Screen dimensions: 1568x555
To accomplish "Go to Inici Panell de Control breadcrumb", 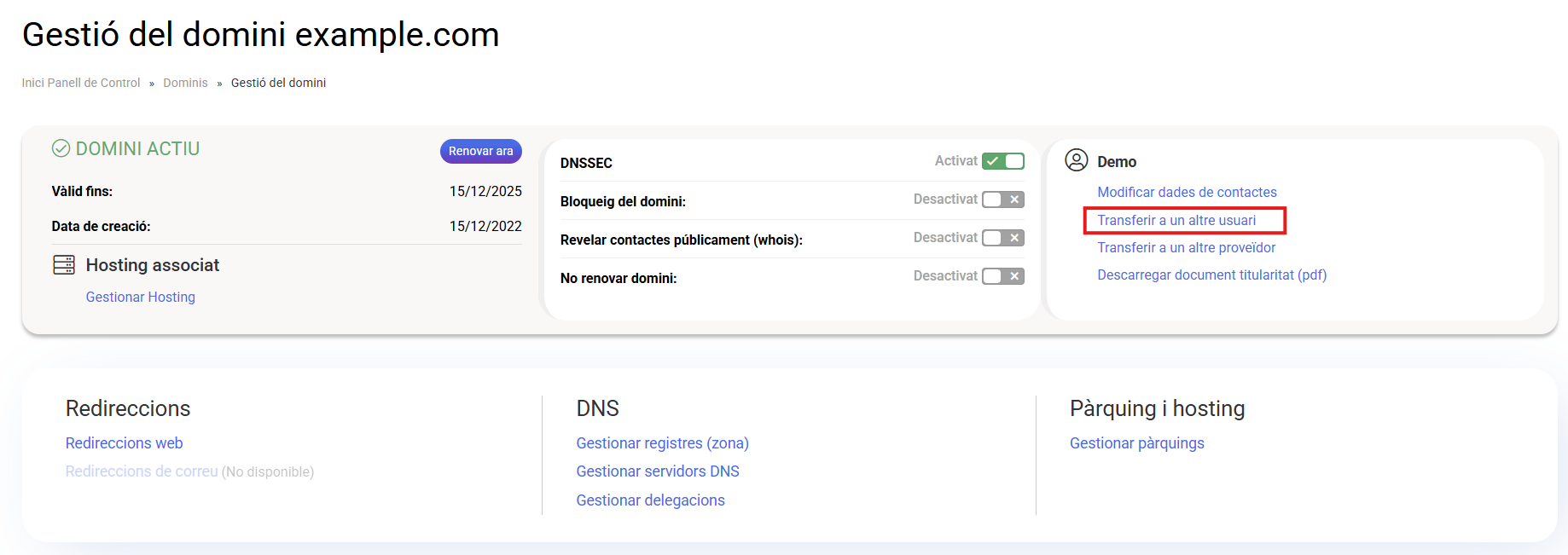I will pyautogui.click(x=81, y=83).
